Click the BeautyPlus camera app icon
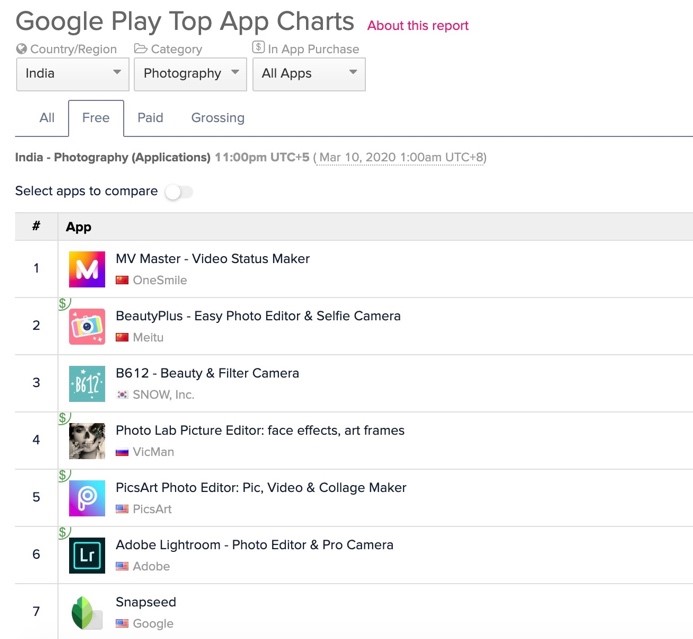Screen dimensions: 693x639 pos(87,327)
